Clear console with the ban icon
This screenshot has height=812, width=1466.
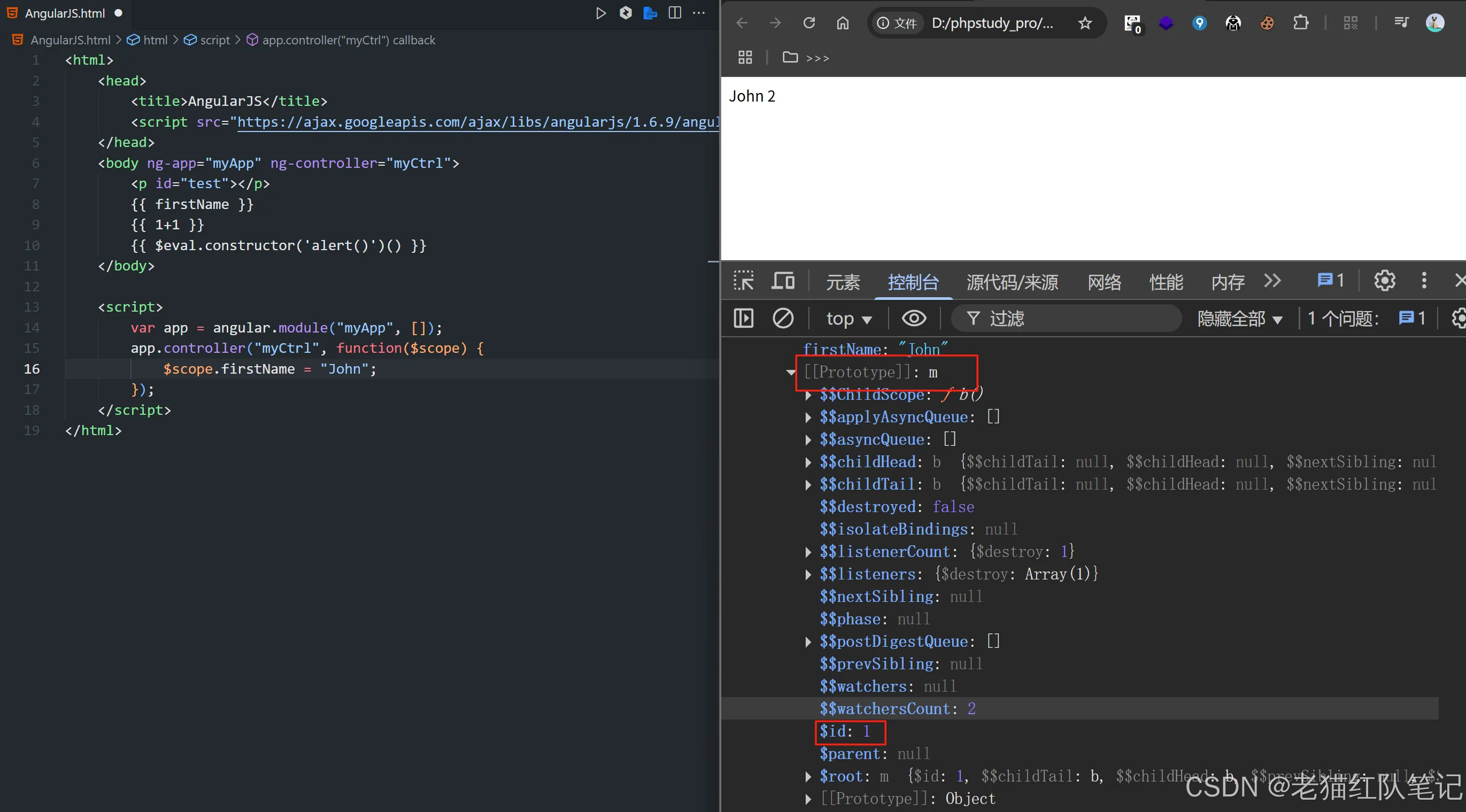click(783, 318)
